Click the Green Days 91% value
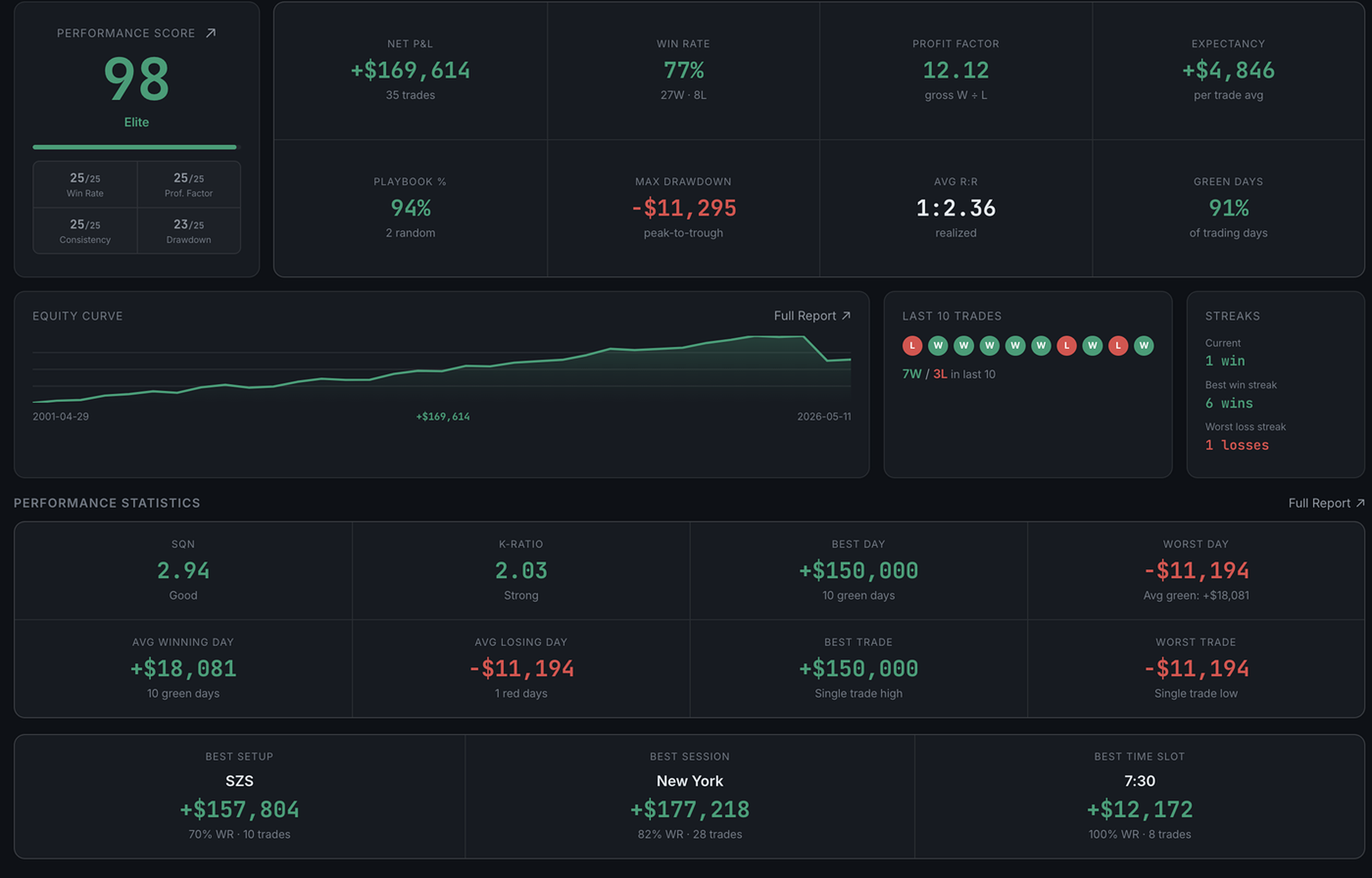The image size is (1372, 878). 1228,208
